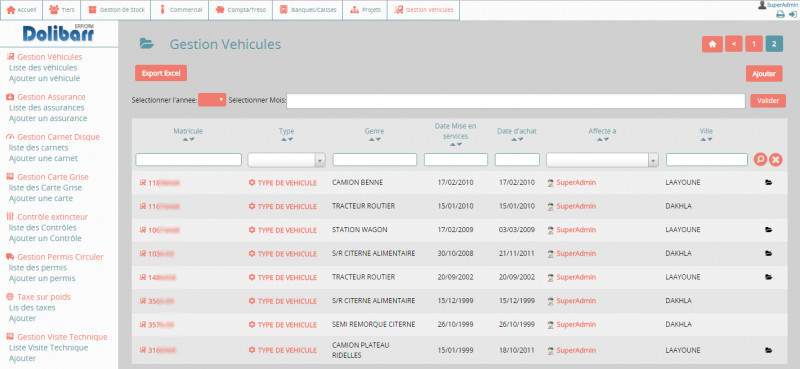Click the Genre filter field

[374, 160]
